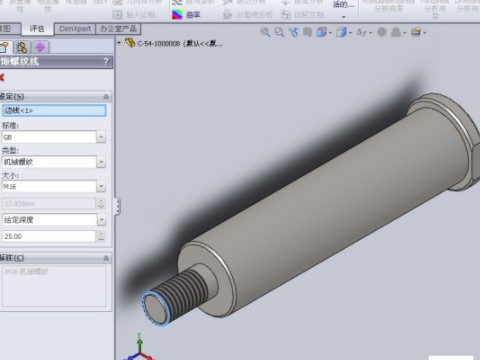The image size is (480, 360).
Task: Click the Zoom to Area icon
Action: [279, 32]
